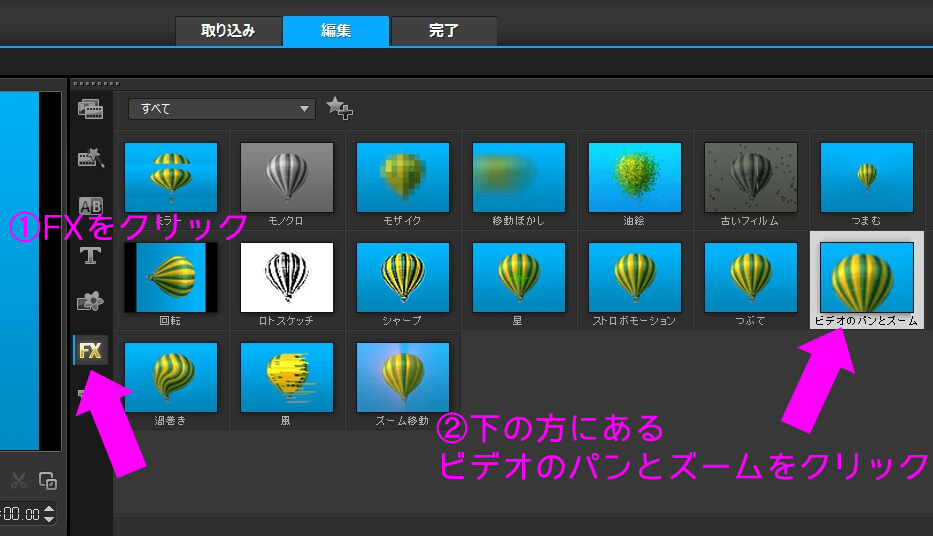Viewport: 933px width, 536px height.
Task: Expand the すべて filter category dropdown
Action: coord(222,109)
